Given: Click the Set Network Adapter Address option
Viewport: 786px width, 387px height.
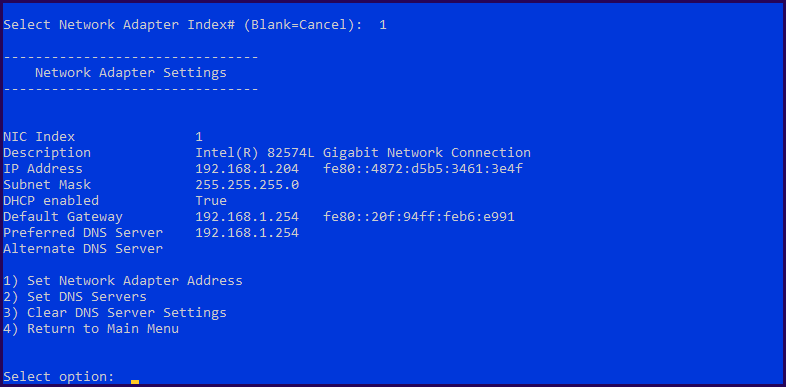Looking at the screenshot, I should (123, 281).
